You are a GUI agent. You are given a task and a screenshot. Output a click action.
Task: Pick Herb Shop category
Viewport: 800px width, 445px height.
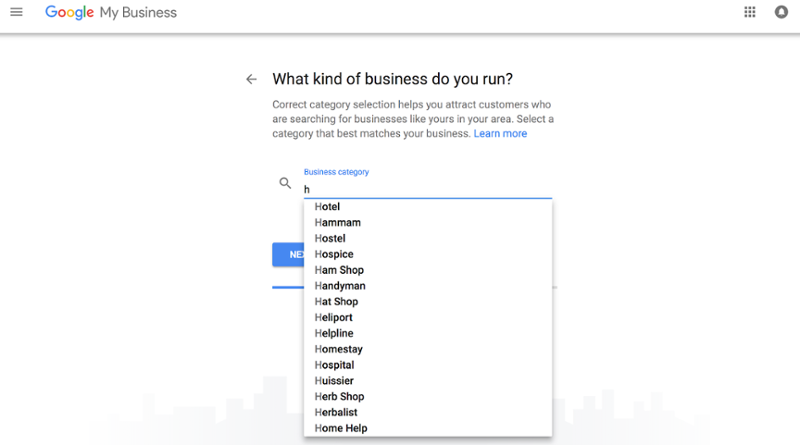coord(428,397)
